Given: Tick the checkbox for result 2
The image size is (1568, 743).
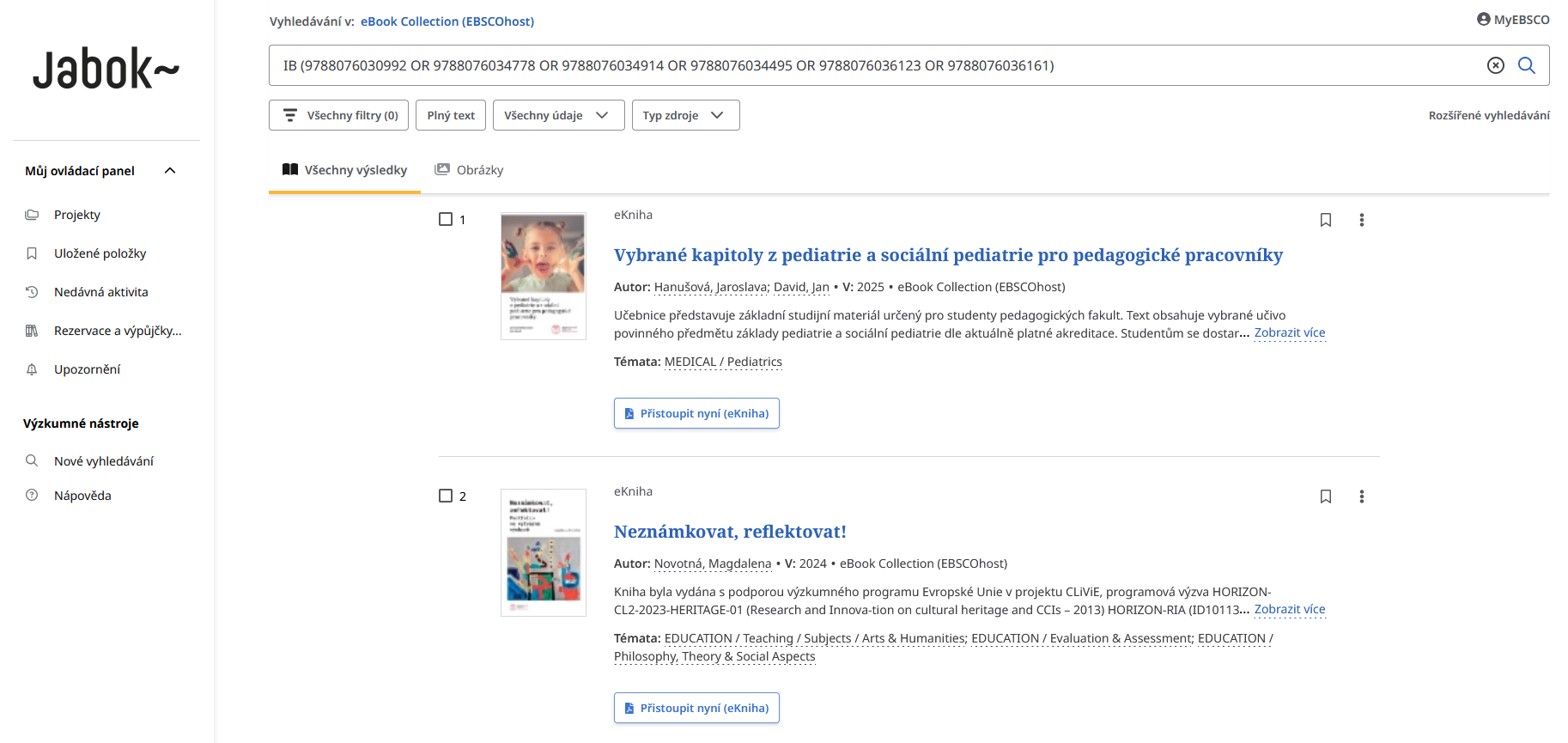Looking at the screenshot, I should tap(446, 496).
